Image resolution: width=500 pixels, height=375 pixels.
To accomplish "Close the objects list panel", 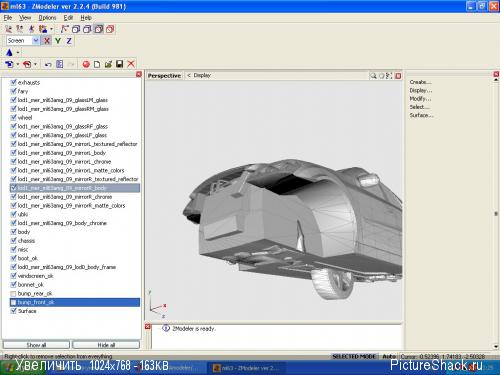I will tap(139, 74).
